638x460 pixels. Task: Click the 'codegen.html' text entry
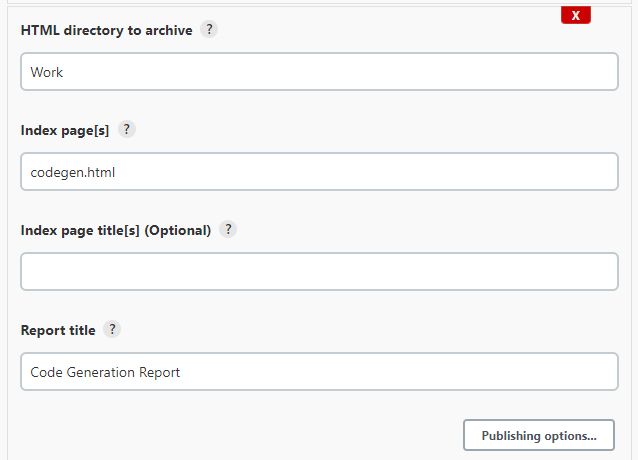(73, 172)
